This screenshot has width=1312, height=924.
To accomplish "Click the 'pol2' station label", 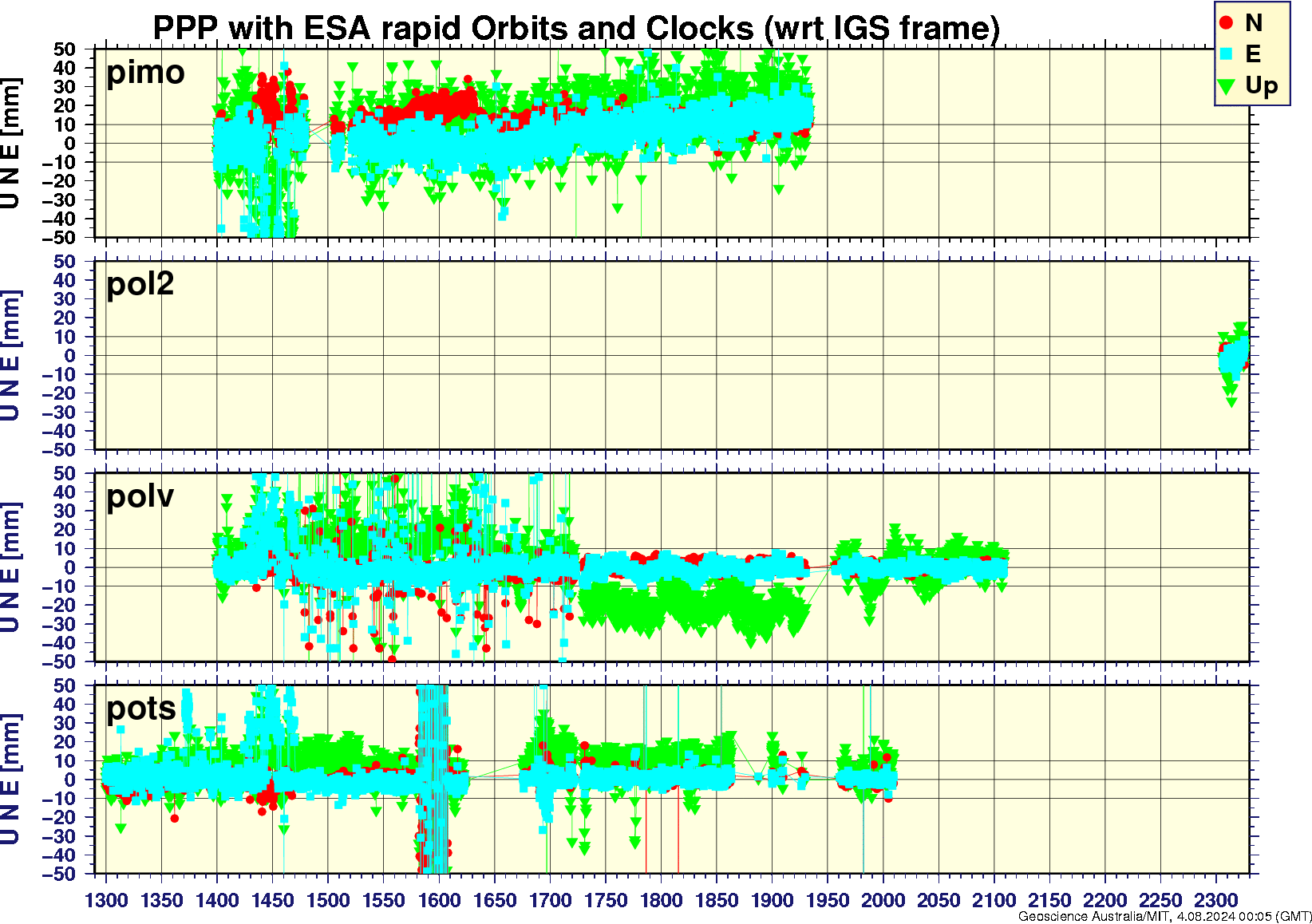I will (140, 284).
